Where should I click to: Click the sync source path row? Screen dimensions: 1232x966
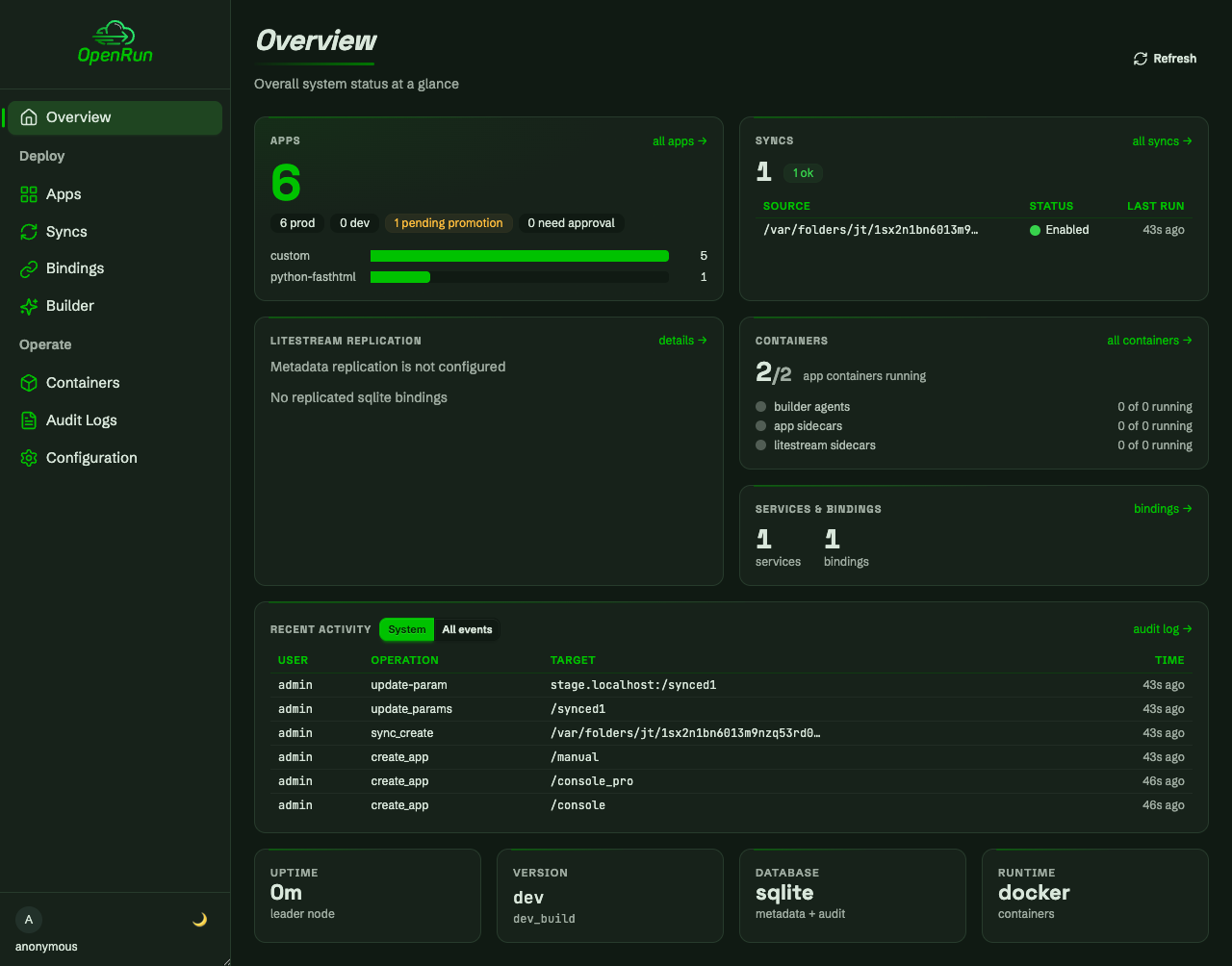[x=973, y=230]
